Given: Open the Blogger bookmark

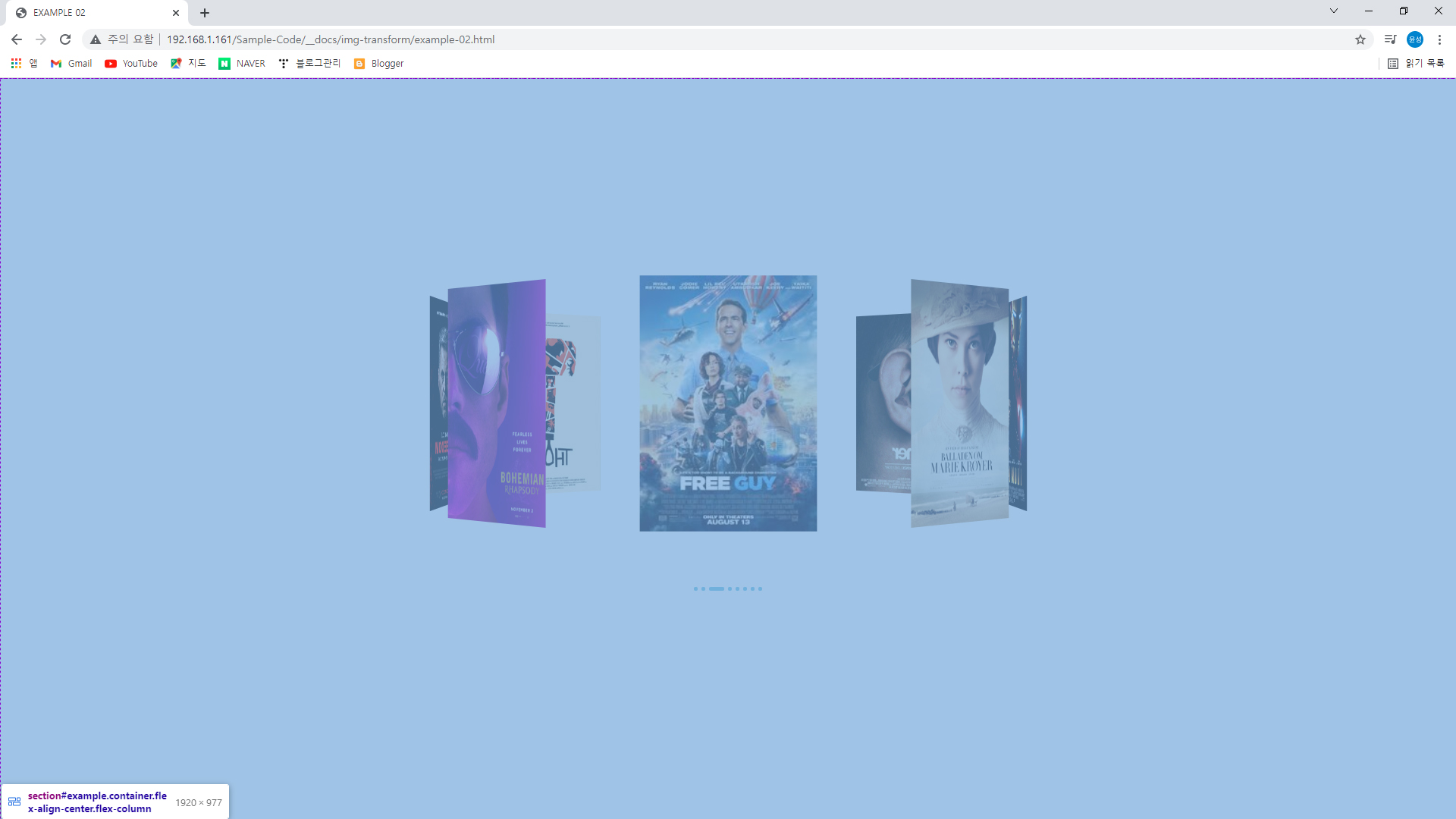Looking at the screenshot, I should pyautogui.click(x=378, y=64).
